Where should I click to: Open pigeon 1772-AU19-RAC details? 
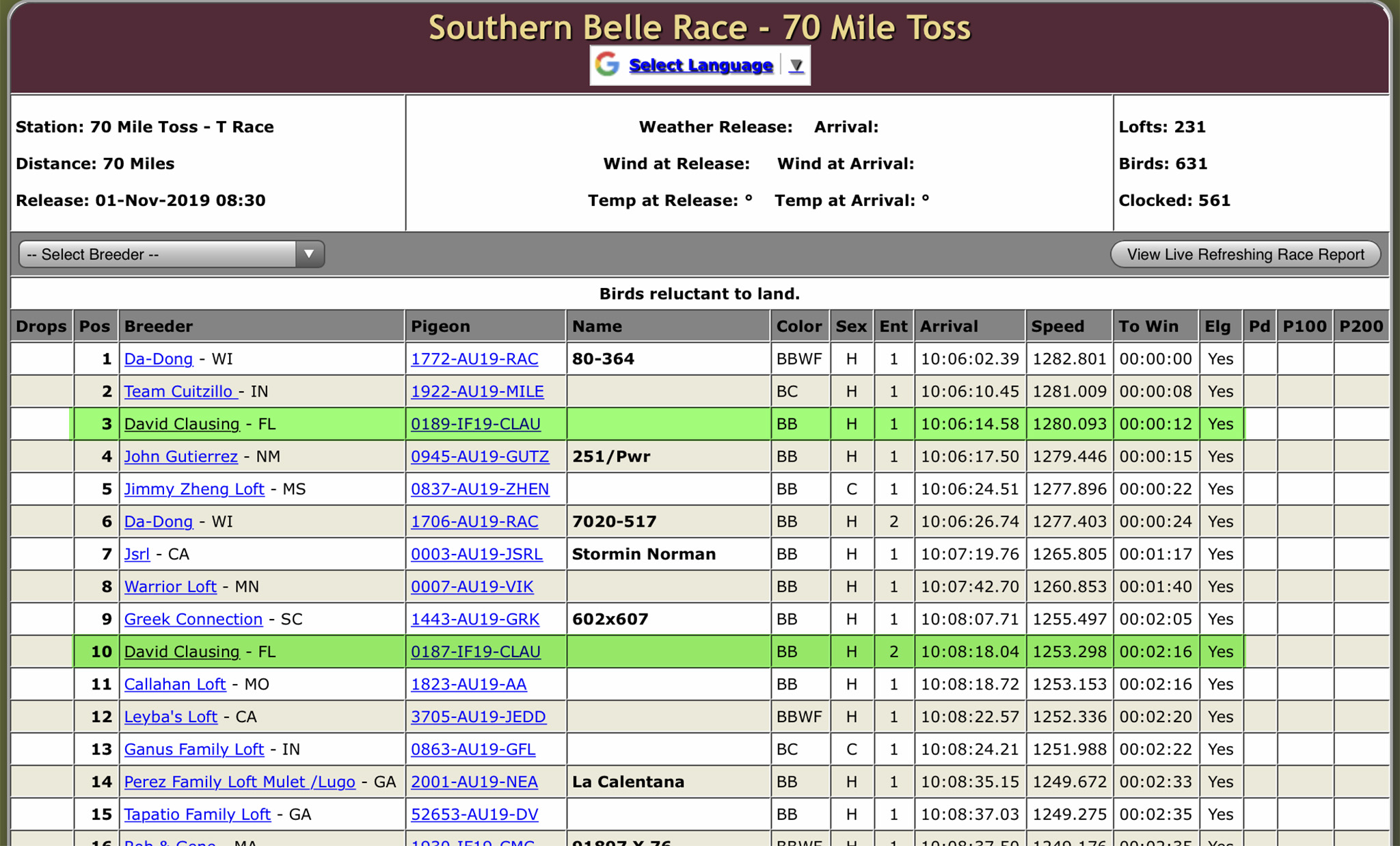coord(474,359)
